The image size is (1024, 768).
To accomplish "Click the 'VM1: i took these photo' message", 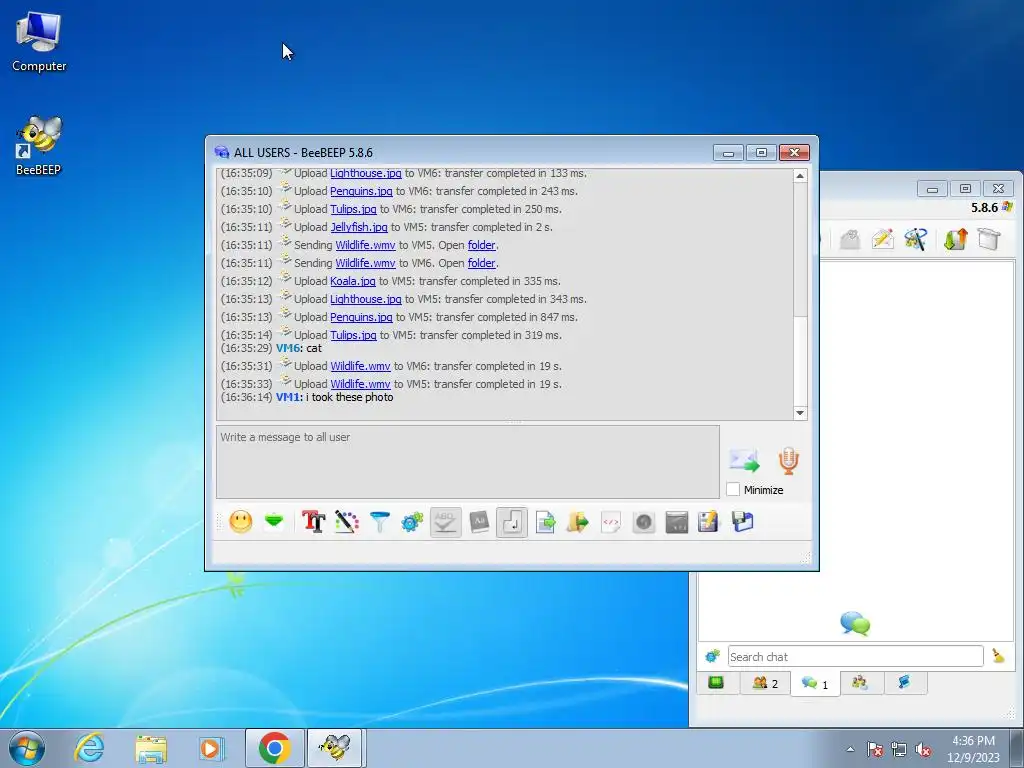I will (x=334, y=397).
